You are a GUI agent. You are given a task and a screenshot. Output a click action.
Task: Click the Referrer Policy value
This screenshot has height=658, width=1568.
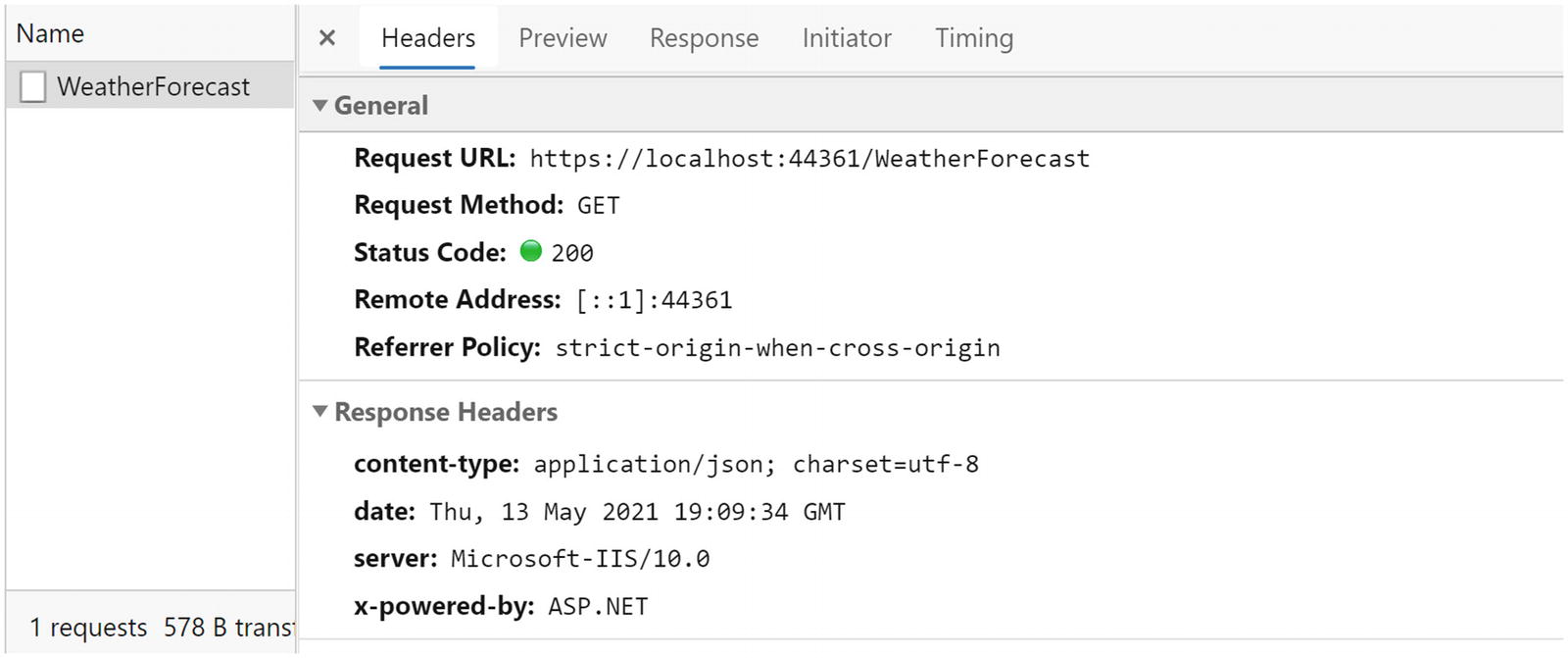click(x=777, y=348)
